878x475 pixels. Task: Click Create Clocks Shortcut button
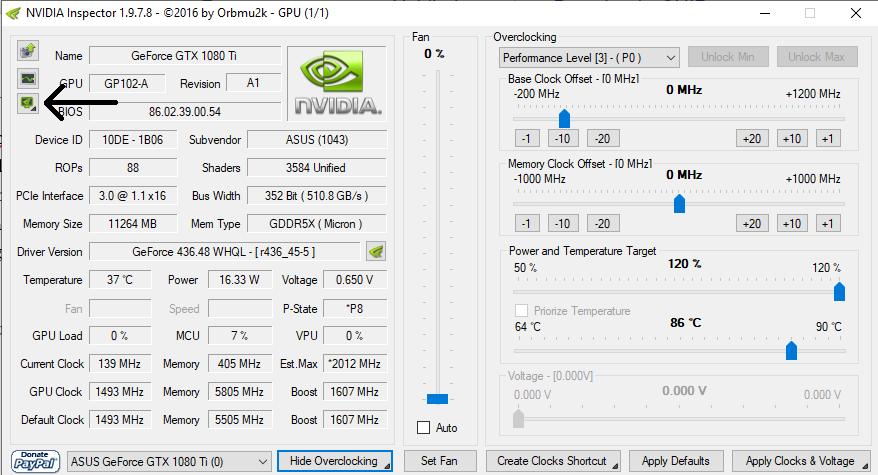(553, 461)
